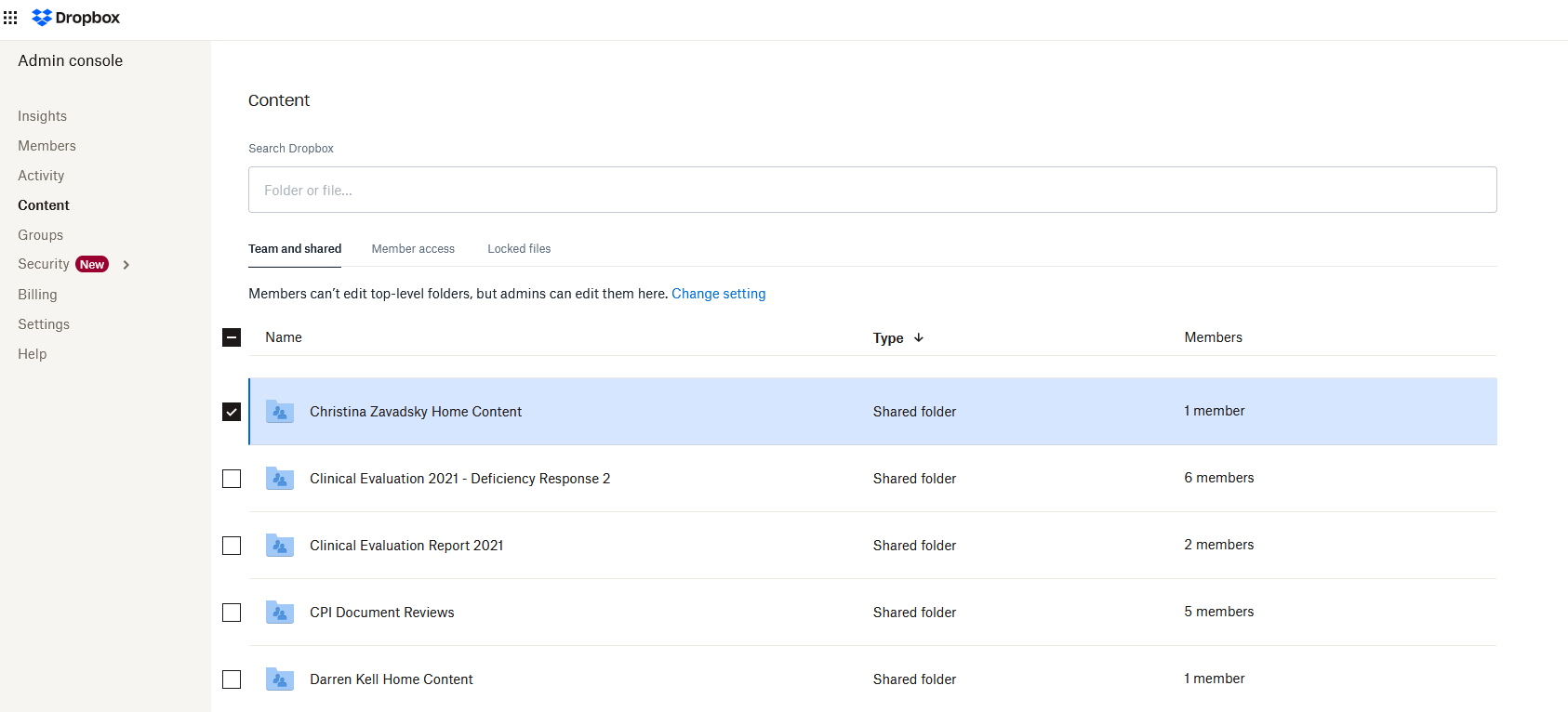The width and height of the screenshot is (1568, 712).
Task: Open CPI Document Reviews folder name
Action: (382, 613)
